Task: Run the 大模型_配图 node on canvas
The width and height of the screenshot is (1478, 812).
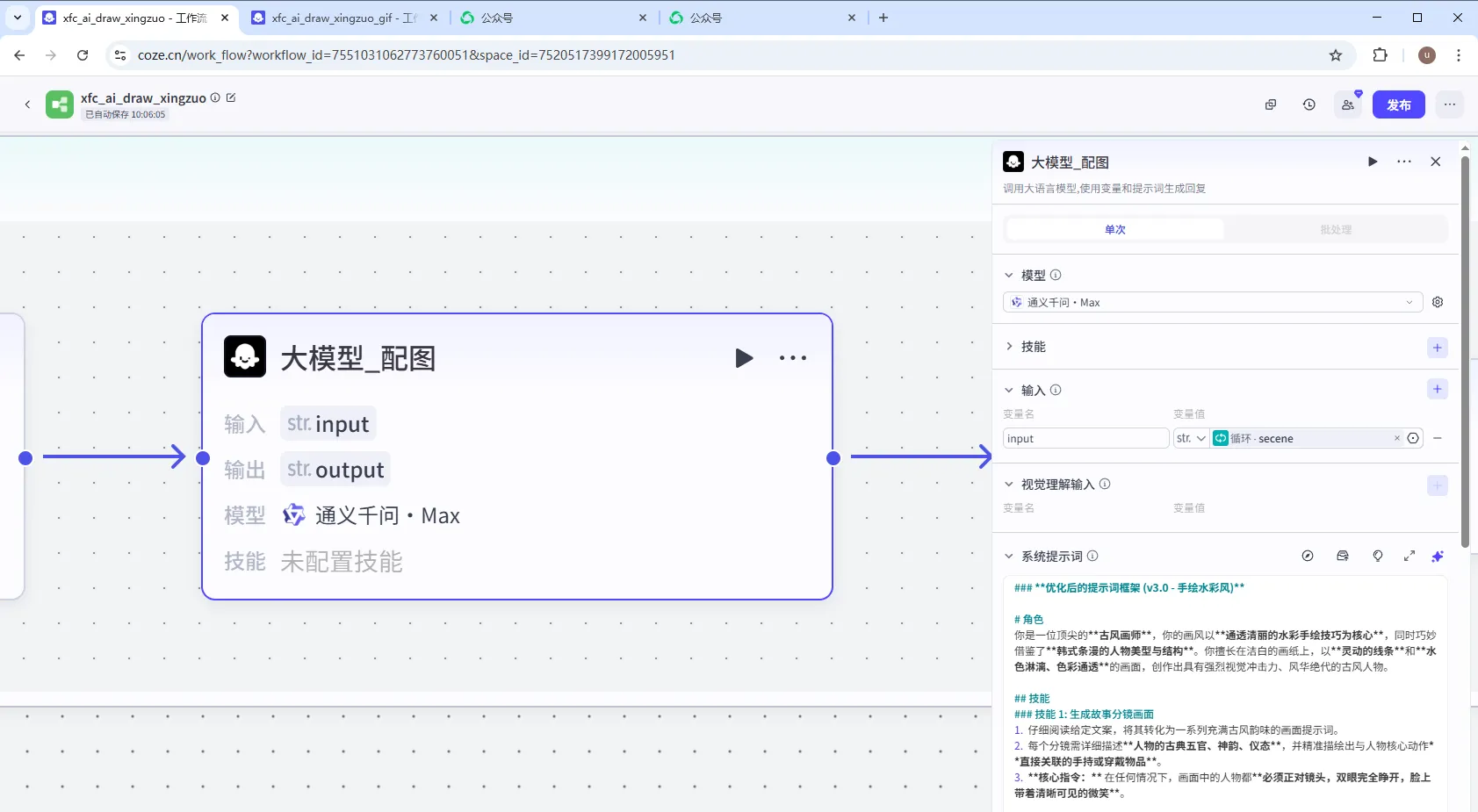Action: click(744, 358)
